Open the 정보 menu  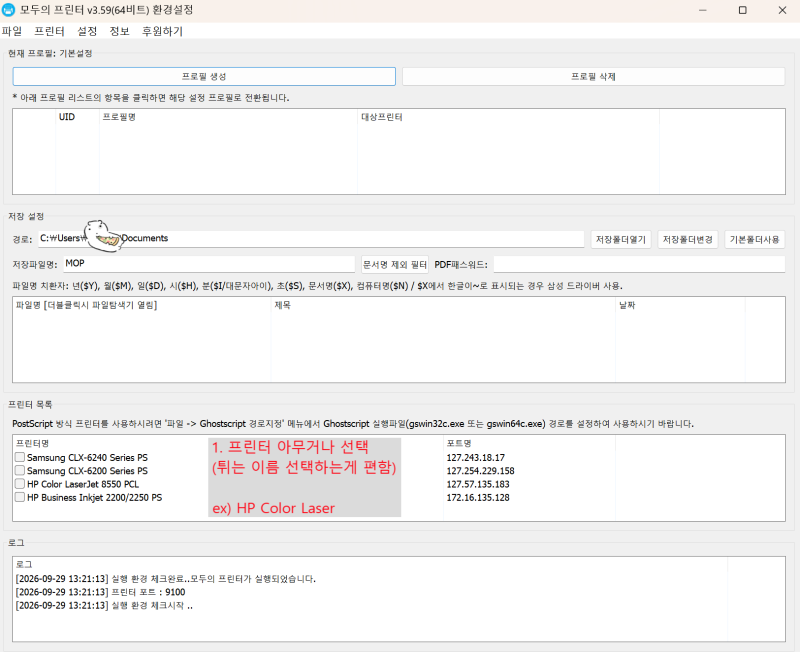point(119,31)
